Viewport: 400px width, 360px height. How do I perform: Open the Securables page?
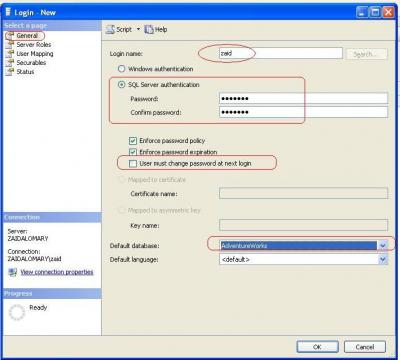(31, 63)
